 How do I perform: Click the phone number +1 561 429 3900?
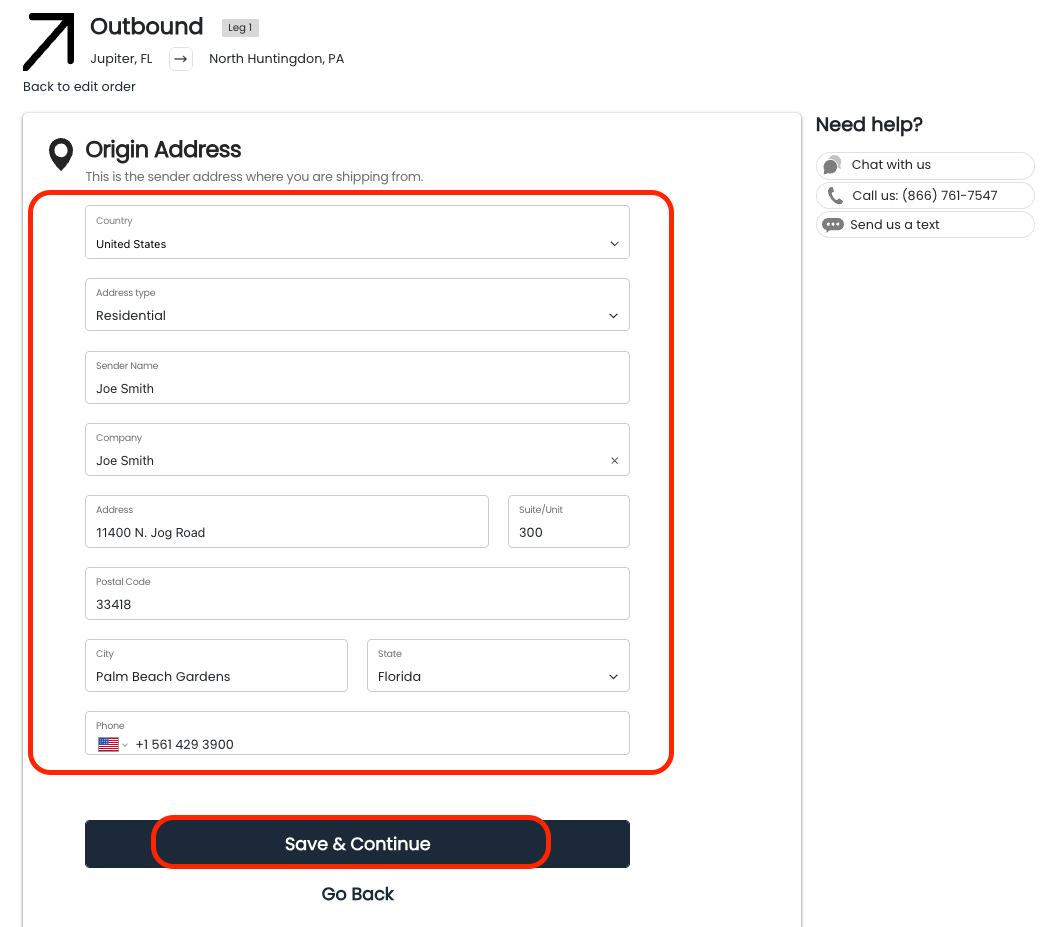click(x=184, y=744)
